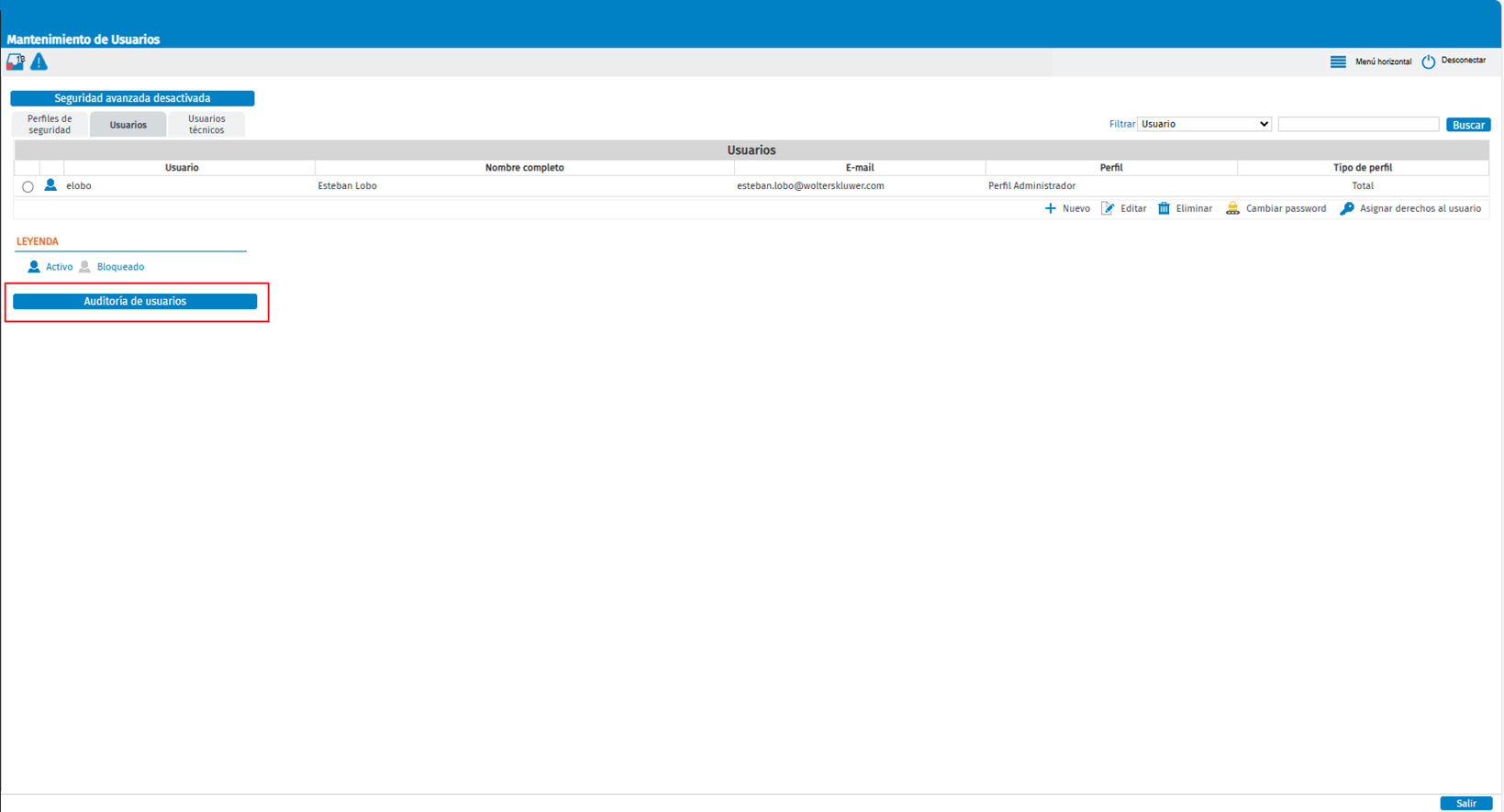Click the Desconectar power icon

[x=1429, y=61]
